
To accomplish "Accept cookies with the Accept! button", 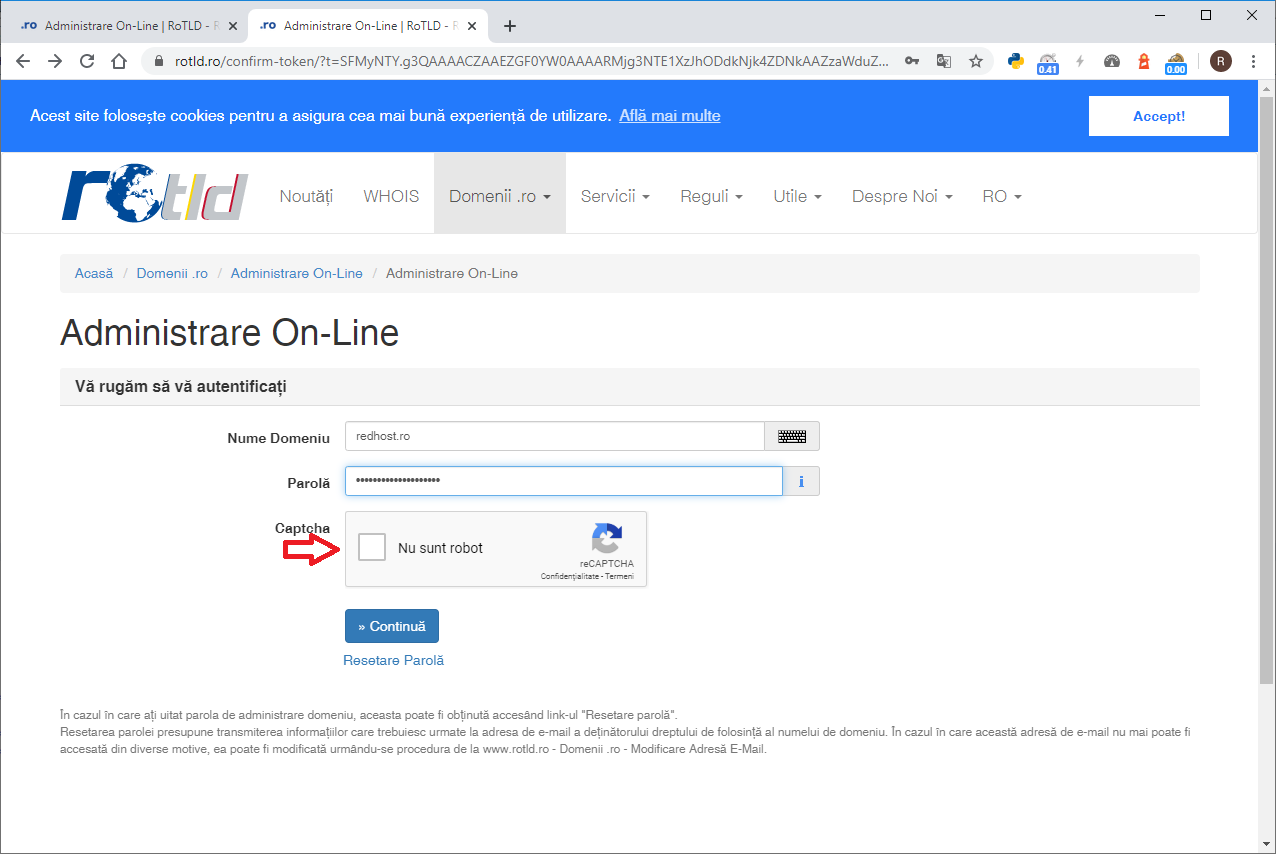I will coord(1158,116).
